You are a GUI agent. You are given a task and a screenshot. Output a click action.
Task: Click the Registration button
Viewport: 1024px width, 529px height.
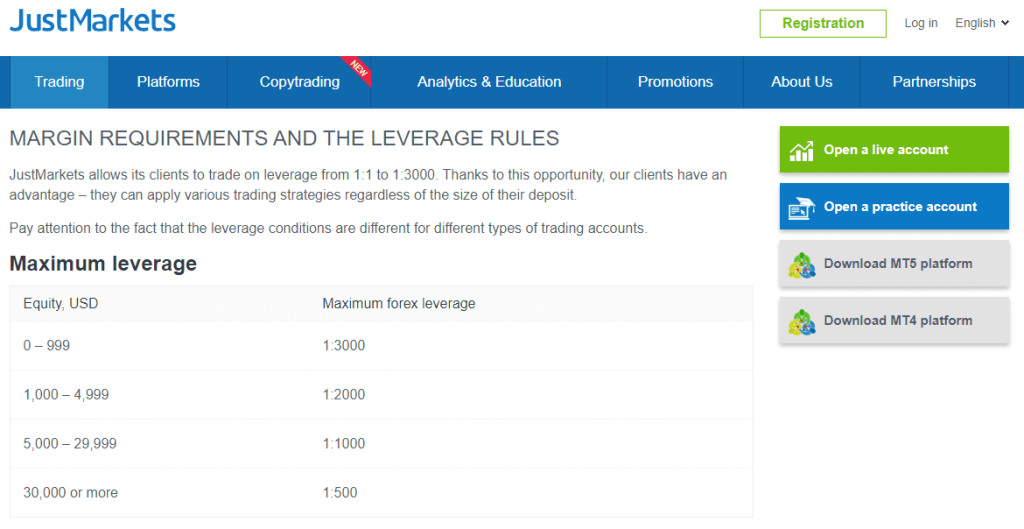[823, 24]
